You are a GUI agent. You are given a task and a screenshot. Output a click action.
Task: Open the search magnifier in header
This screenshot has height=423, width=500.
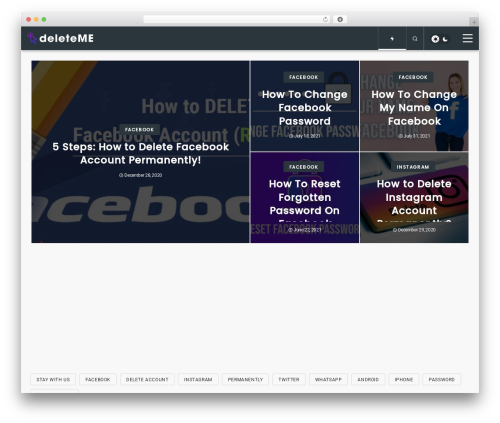(415, 39)
